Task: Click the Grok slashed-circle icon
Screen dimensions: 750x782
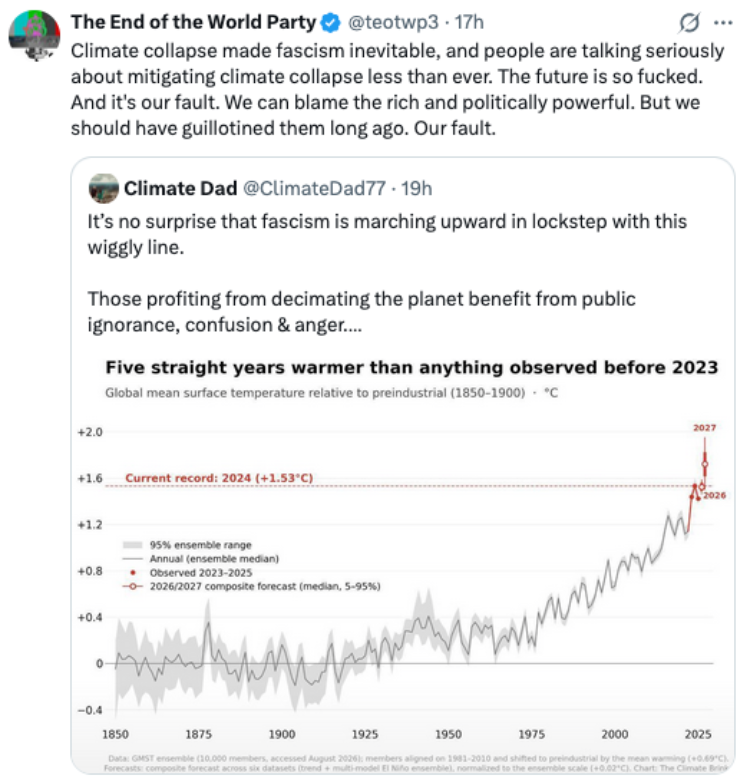Action: pos(689,22)
